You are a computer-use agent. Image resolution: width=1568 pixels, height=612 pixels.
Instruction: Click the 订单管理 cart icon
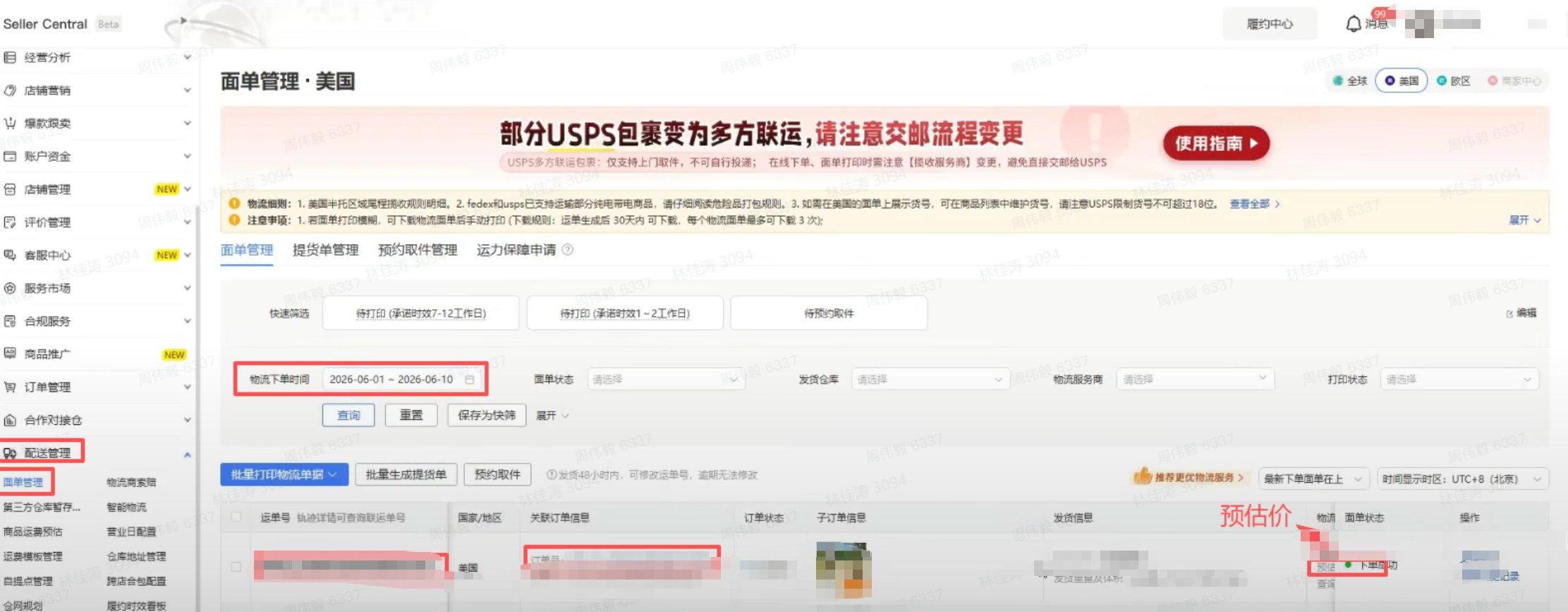tap(10, 387)
